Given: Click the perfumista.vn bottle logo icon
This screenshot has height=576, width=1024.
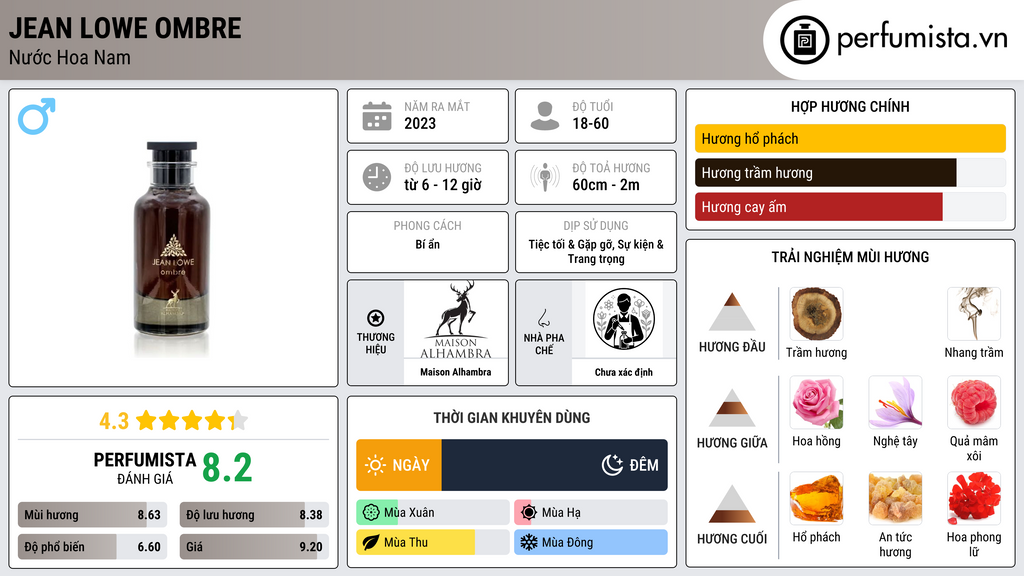Looking at the screenshot, I should point(804,40).
